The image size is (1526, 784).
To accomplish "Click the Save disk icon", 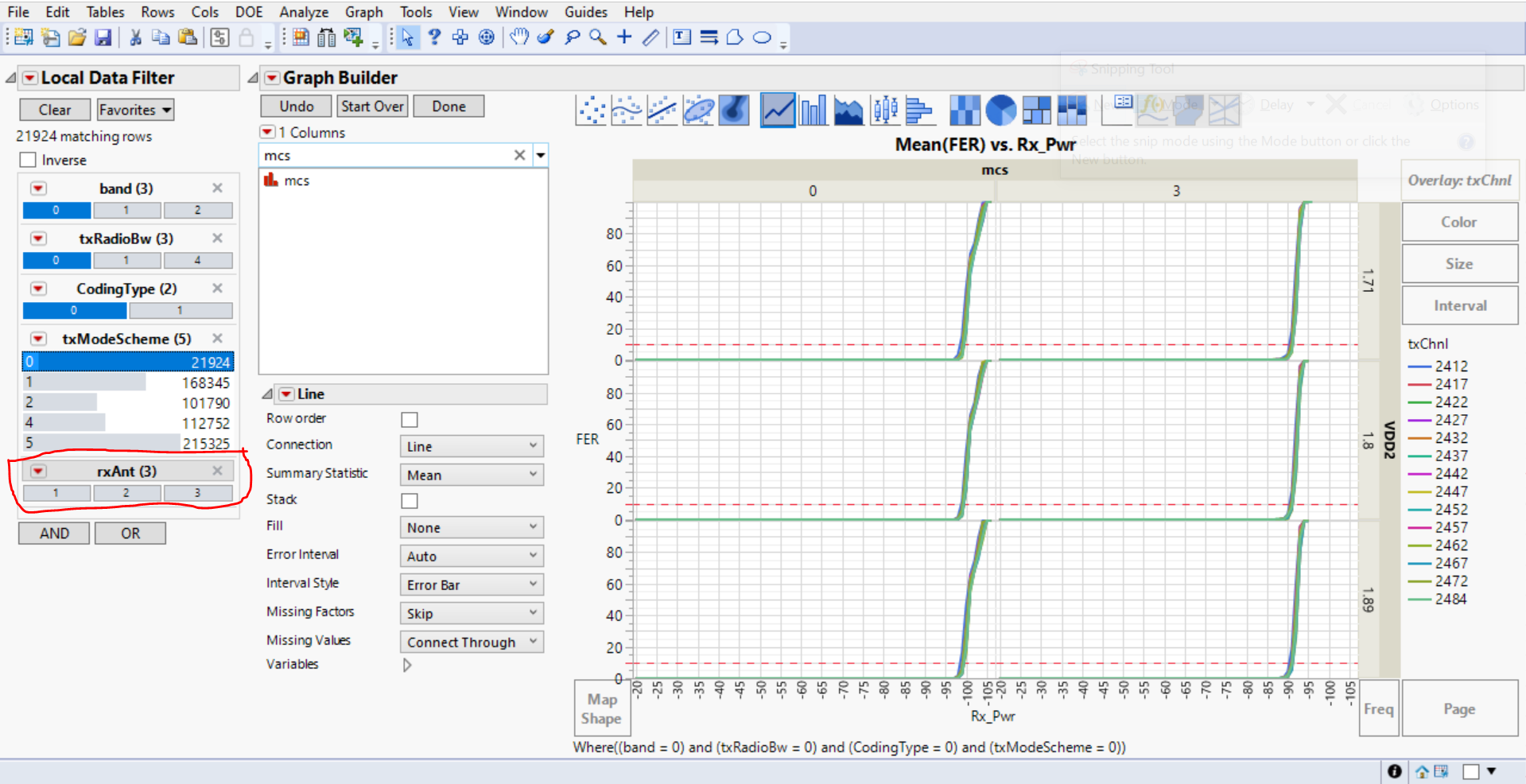I will pyautogui.click(x=103, y=37).
